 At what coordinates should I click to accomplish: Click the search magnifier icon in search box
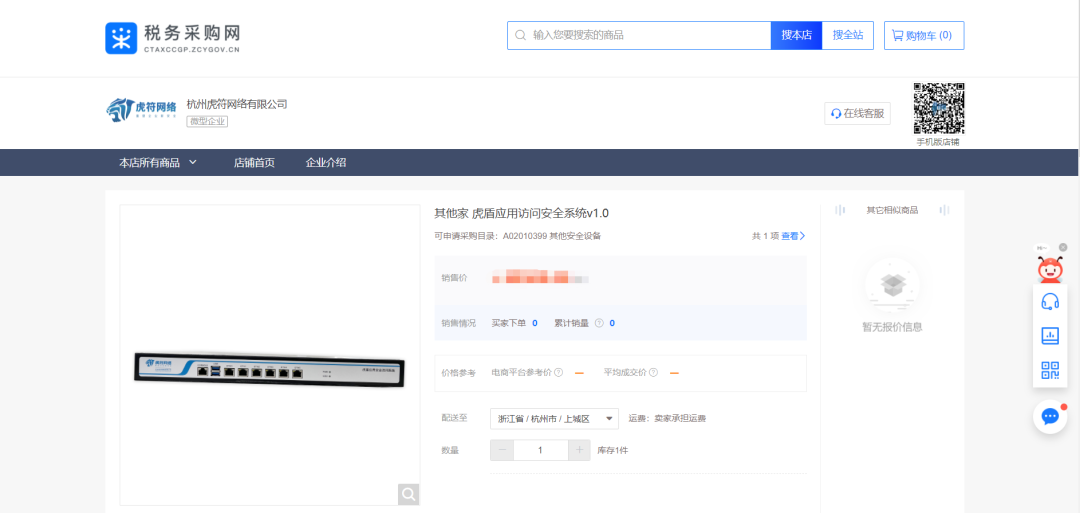tap(521, 35)
